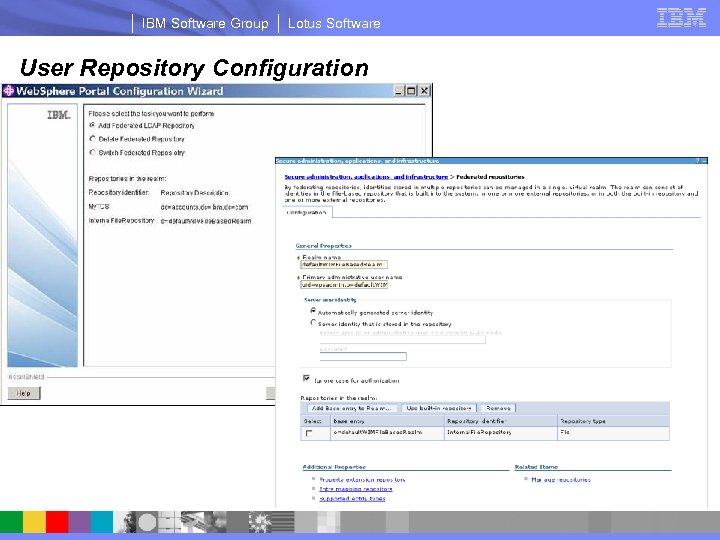Choose Server identity stored in the repository
Screen dimensions: 720x540
313,323
